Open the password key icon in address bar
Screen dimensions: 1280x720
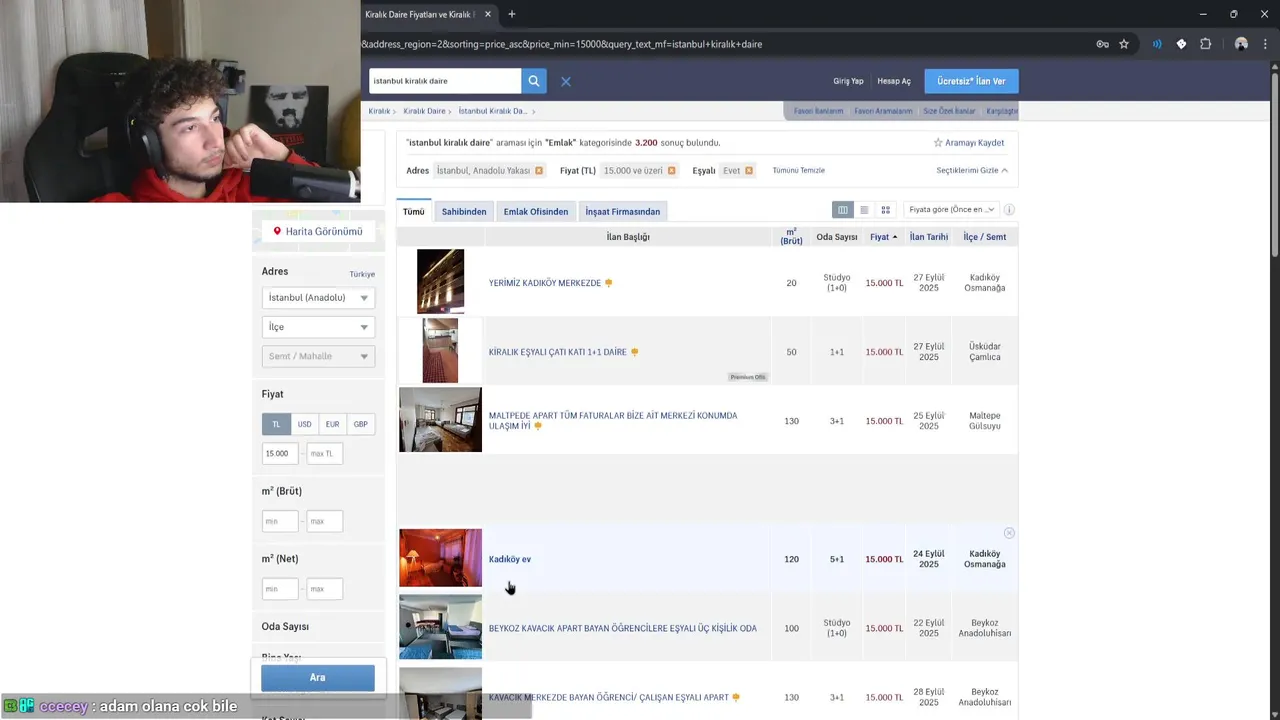(x=1102, y=44)
